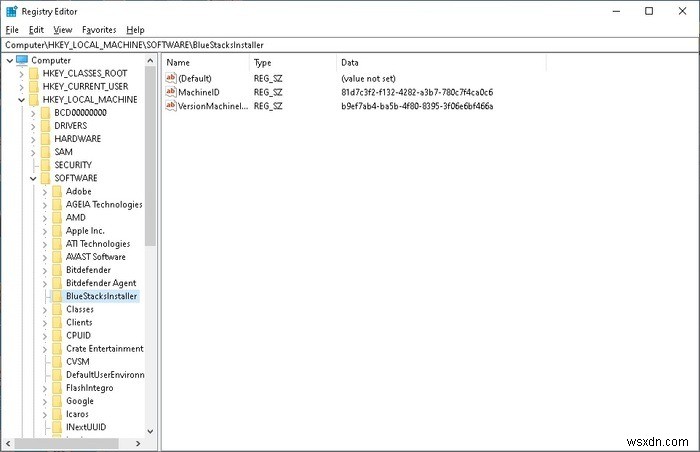Click the tree horizontal scroll right arrow
700x452 pixels.
click(x=138, y=444)
